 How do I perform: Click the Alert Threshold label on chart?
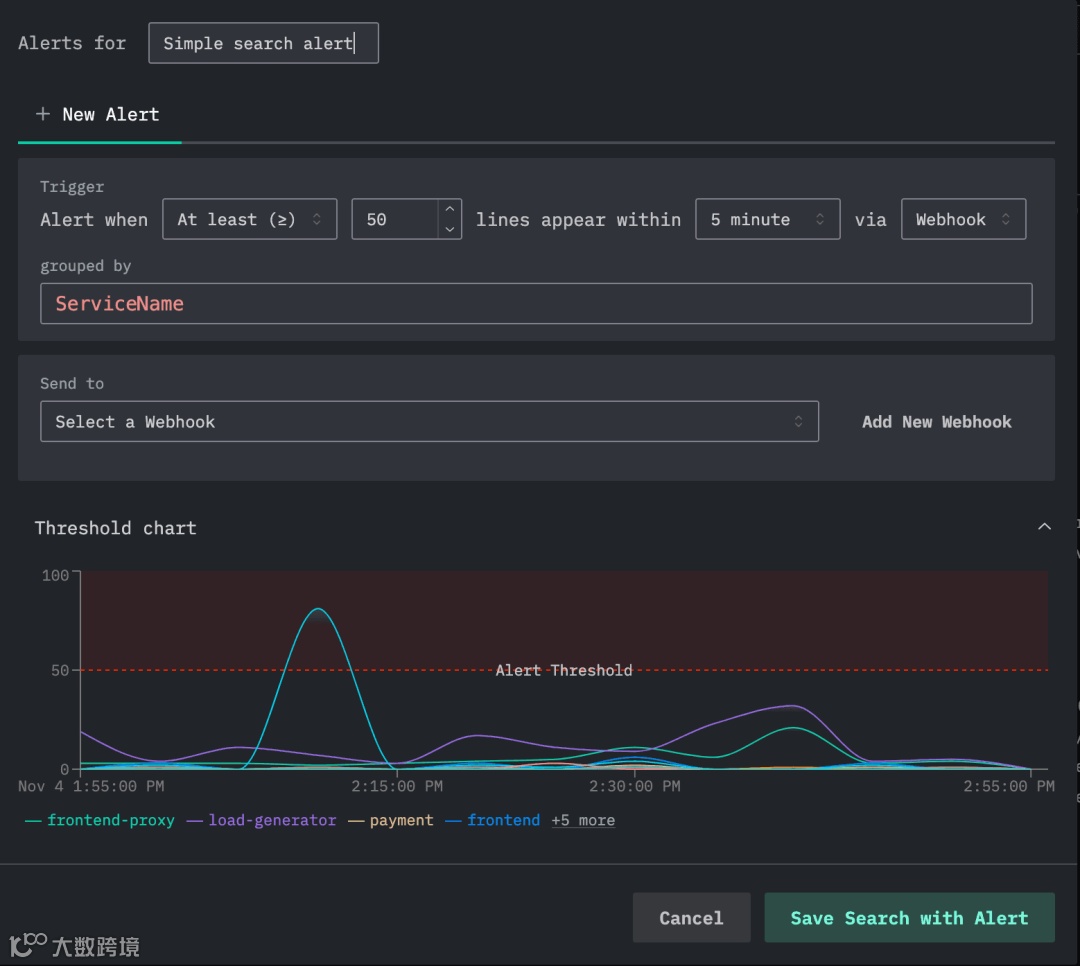pos(563,670)
